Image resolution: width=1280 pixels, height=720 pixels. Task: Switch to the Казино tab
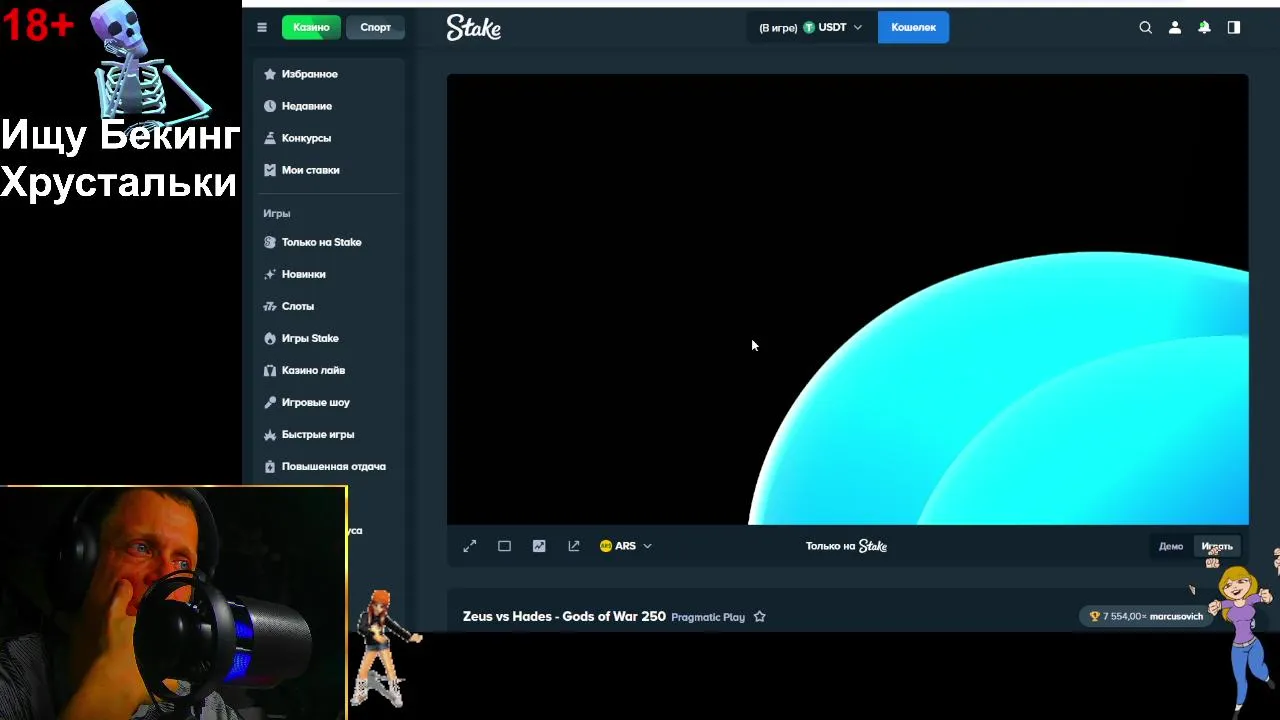tap(311, 28)
